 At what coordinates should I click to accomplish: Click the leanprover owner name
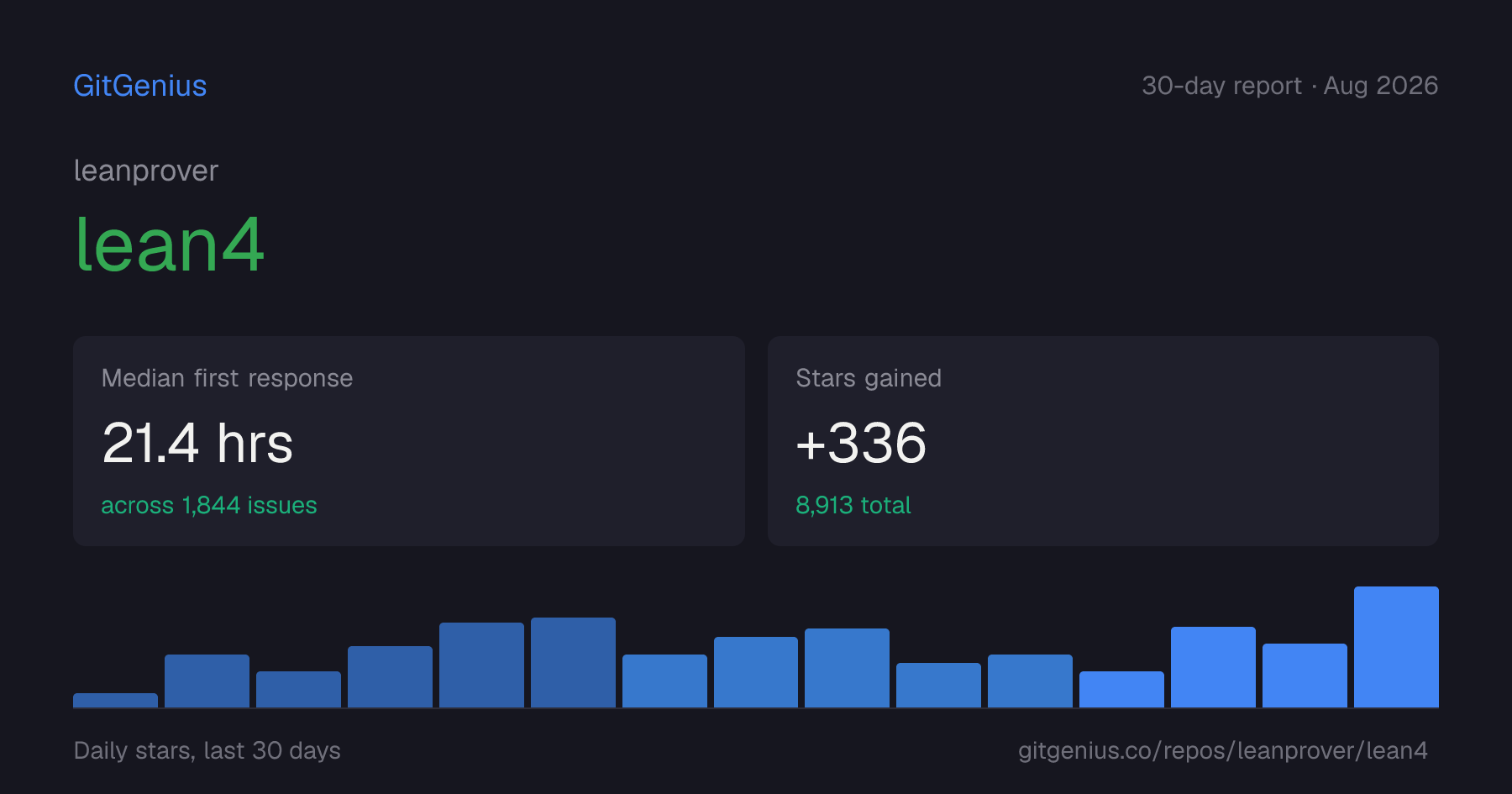(146, 171)
